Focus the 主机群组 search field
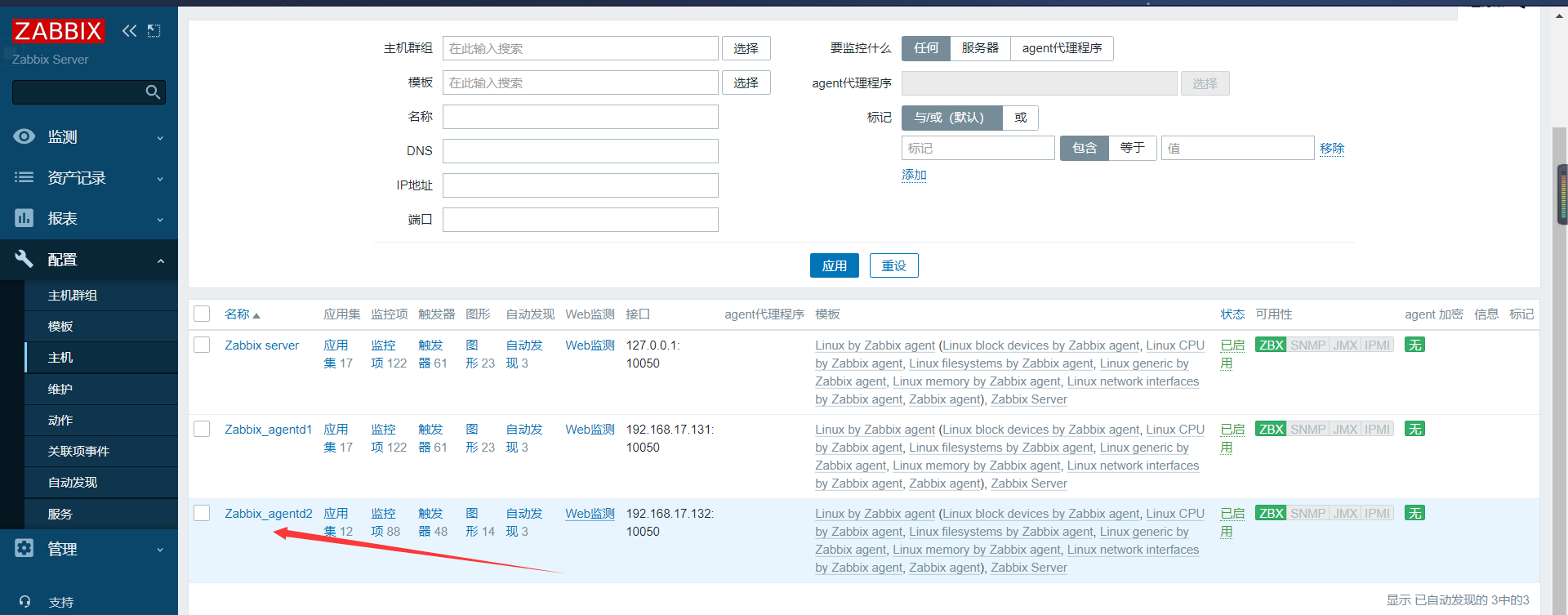Image resolution: width=1568 pixels, height=615 pixels. click(580, 48)
